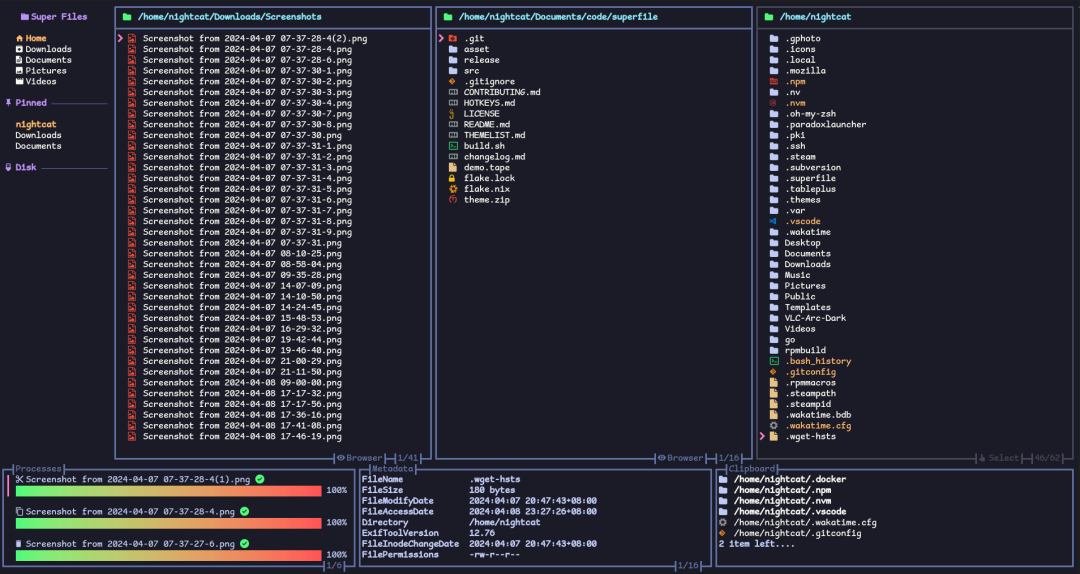The width and height of the screenshot is (1080, 574).
Task: Click the npm icon next to .npm
Action: point(773,82)
